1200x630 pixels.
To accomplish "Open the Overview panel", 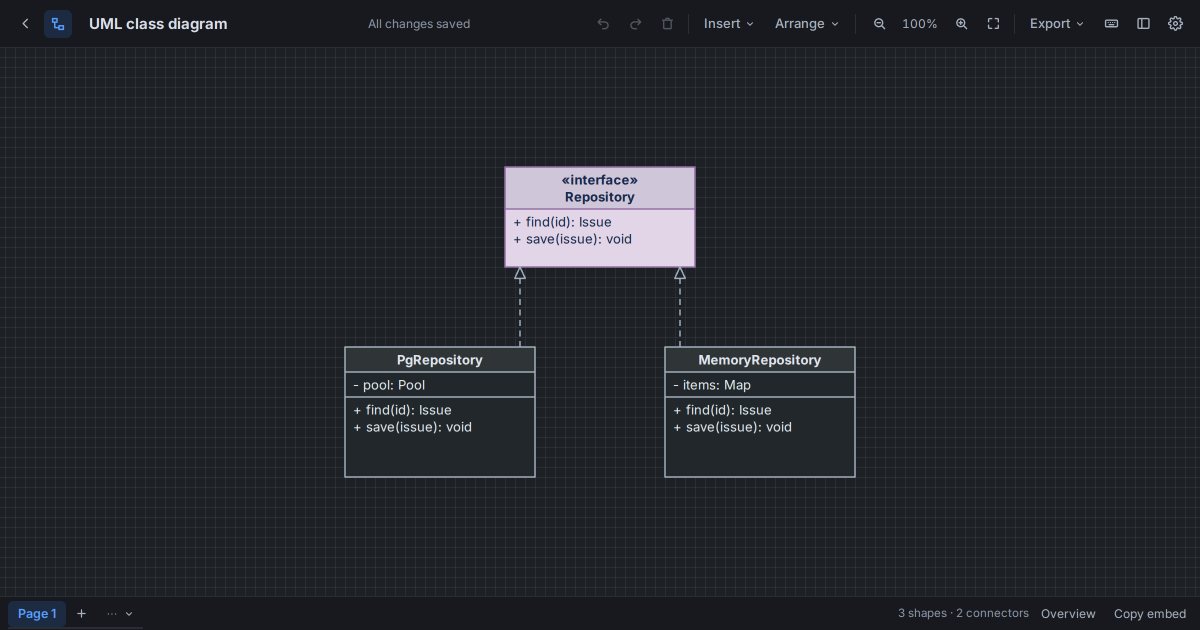I will 1068,614.
